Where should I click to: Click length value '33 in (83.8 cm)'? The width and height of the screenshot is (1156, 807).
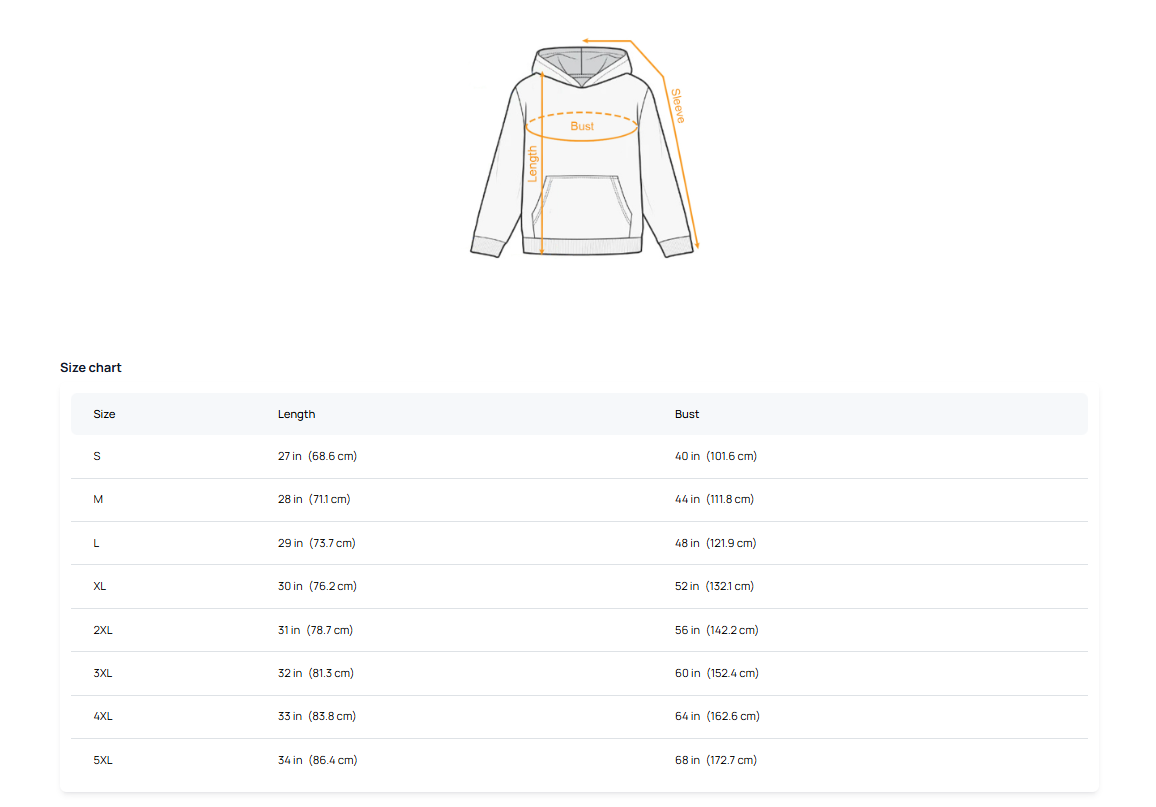pos(317,716)
